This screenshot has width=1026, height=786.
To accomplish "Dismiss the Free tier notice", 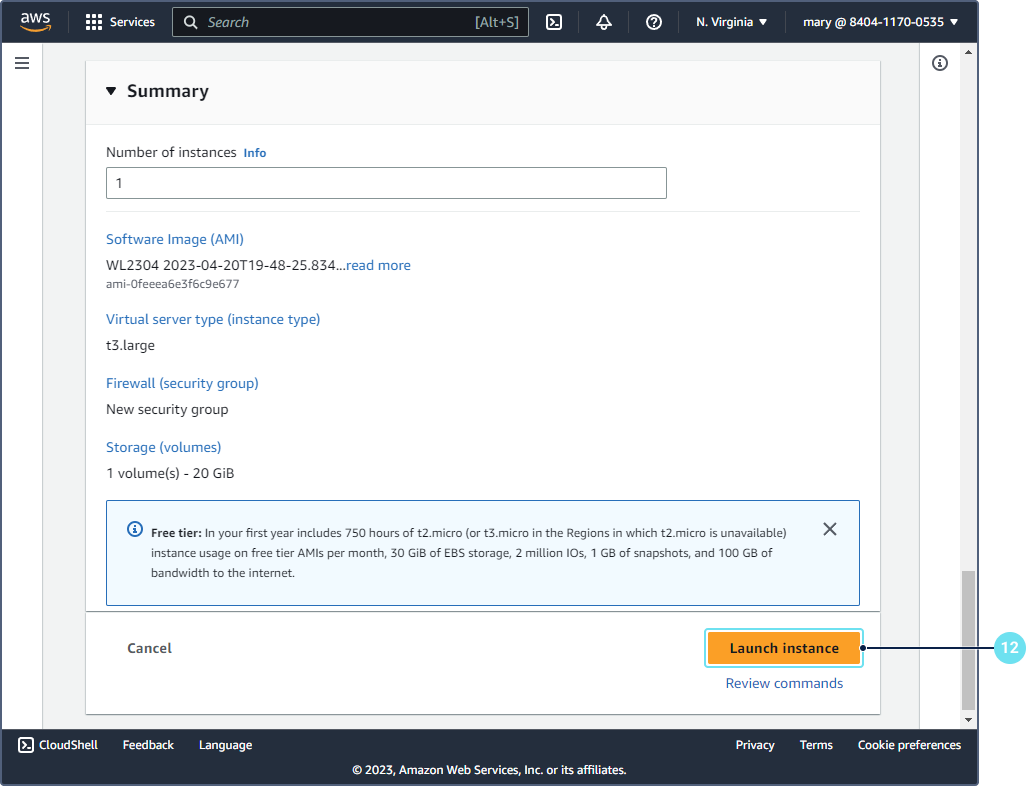I will pyautogui.click(x=829, y=529).
